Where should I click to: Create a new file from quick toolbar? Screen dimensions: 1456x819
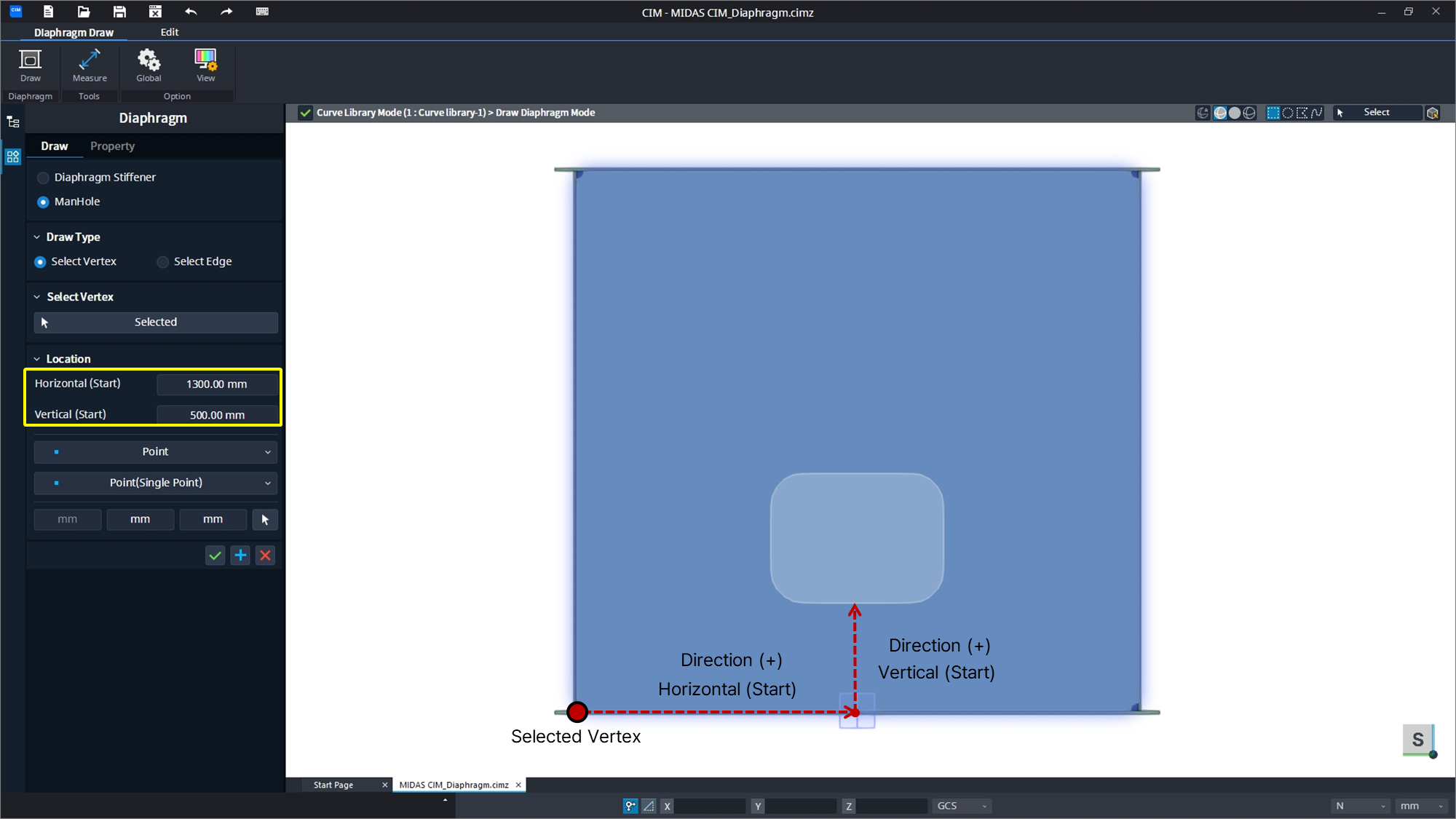(48, 12)
